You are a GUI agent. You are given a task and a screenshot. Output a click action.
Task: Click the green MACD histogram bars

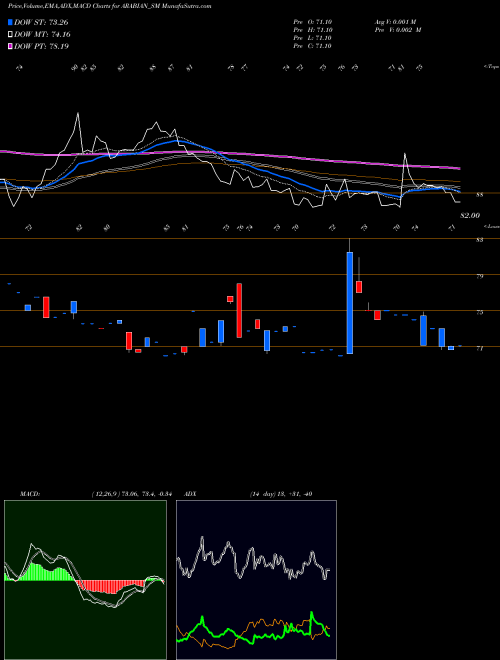(40, 572)
